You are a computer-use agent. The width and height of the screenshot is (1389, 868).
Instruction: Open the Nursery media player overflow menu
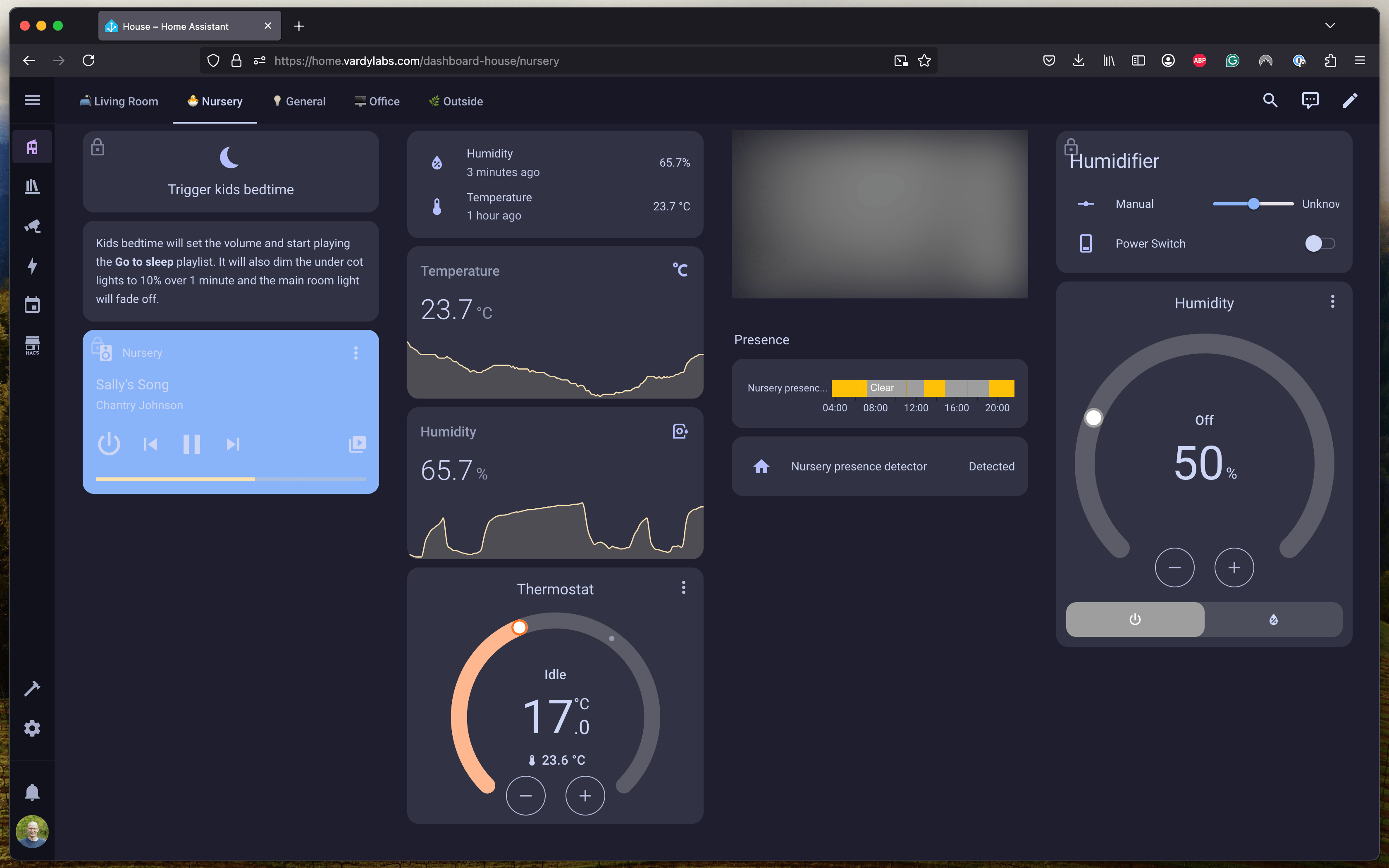[x=356, y=353]
